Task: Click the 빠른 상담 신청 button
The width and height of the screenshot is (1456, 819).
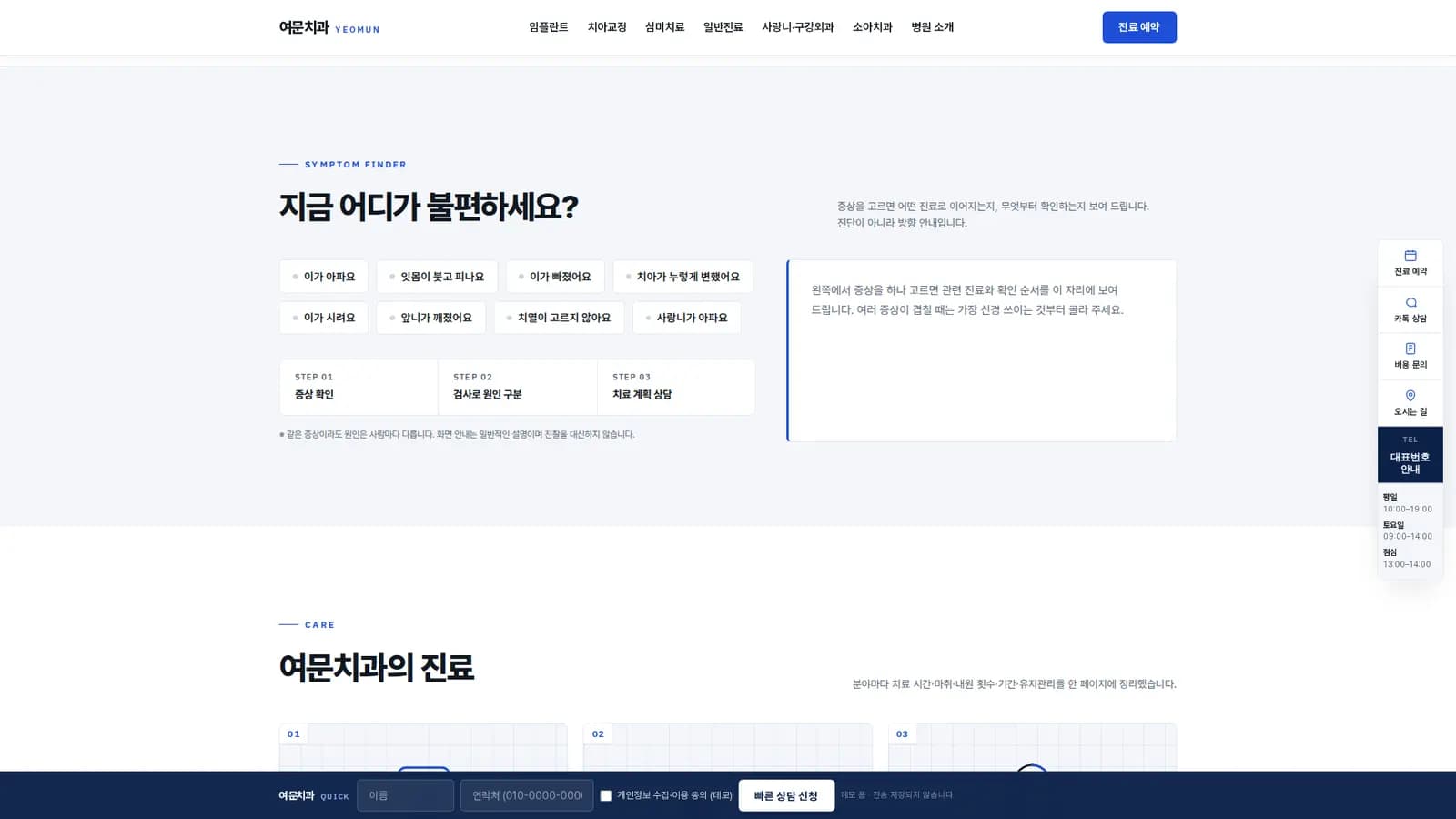Action: pyautogui.click(x=786, y=795)
